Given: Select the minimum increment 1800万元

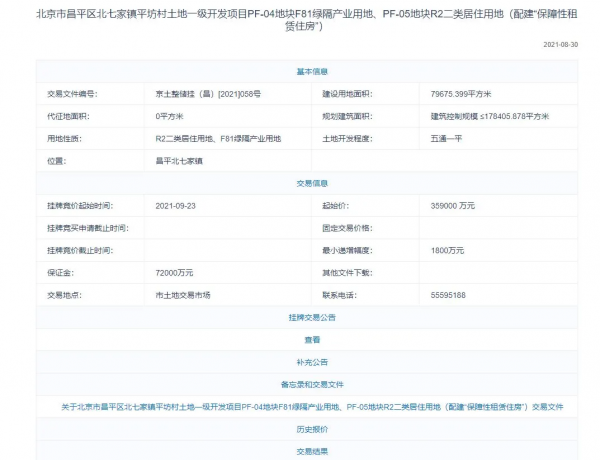Looking at the screenshot, I should [x=447, y=251].
